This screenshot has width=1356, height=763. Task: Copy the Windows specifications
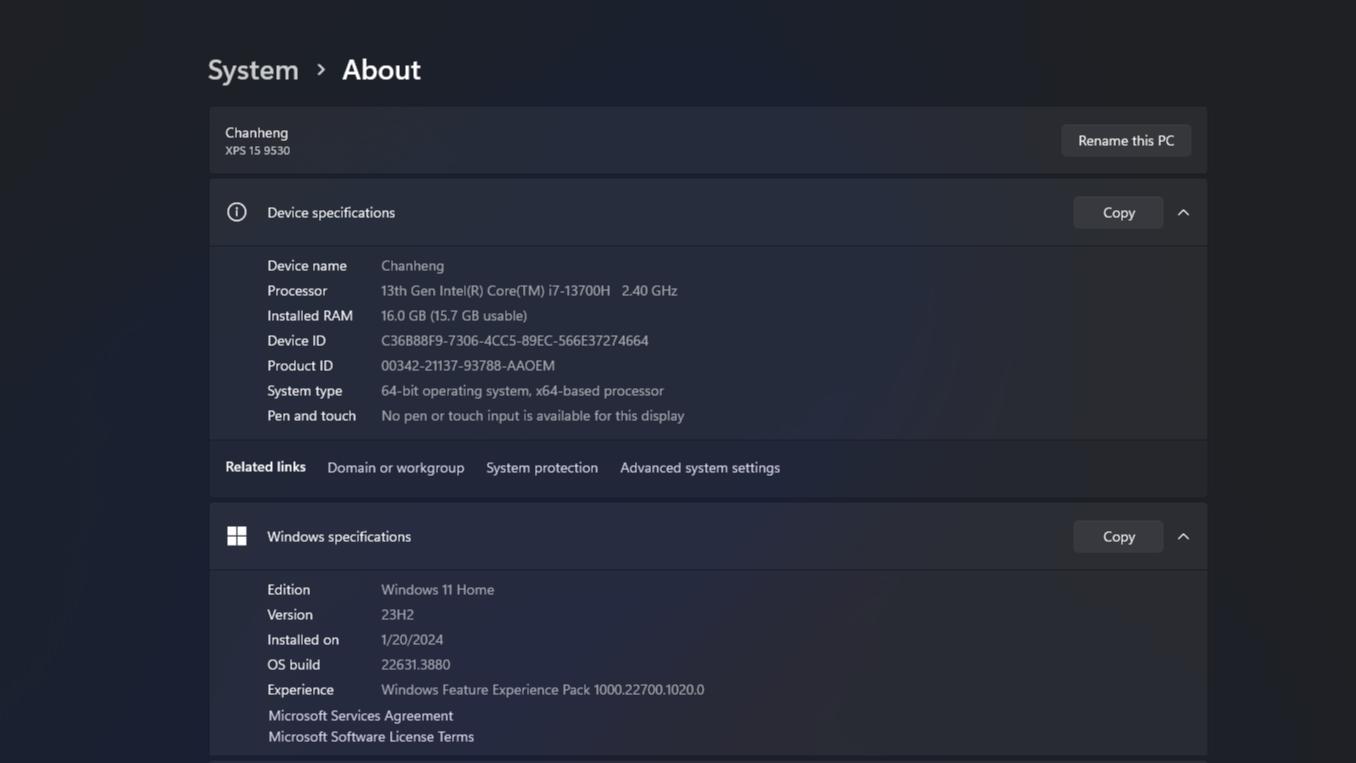(1118, 536)
